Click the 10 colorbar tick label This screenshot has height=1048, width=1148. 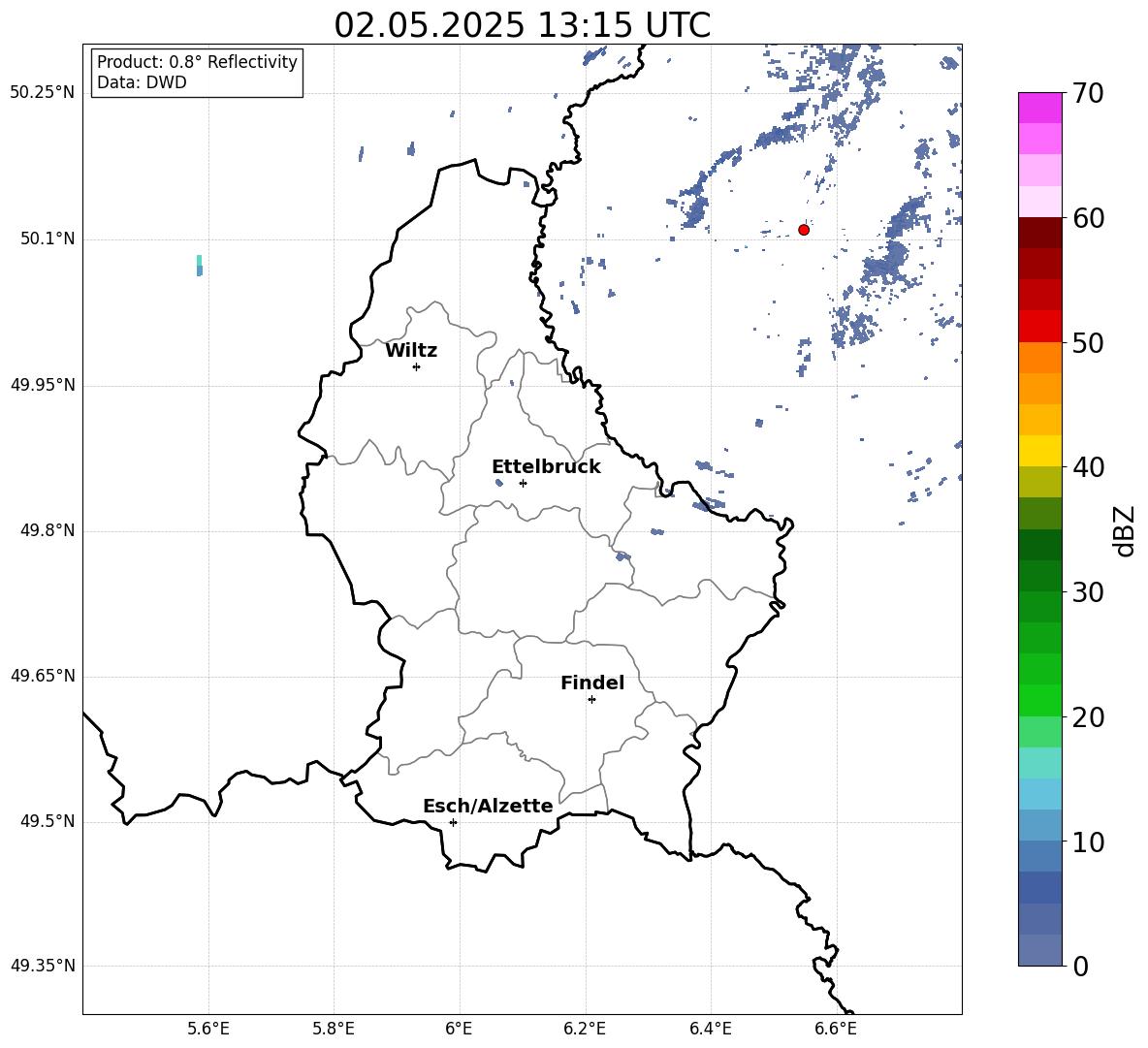click(x=1088, y=842)
